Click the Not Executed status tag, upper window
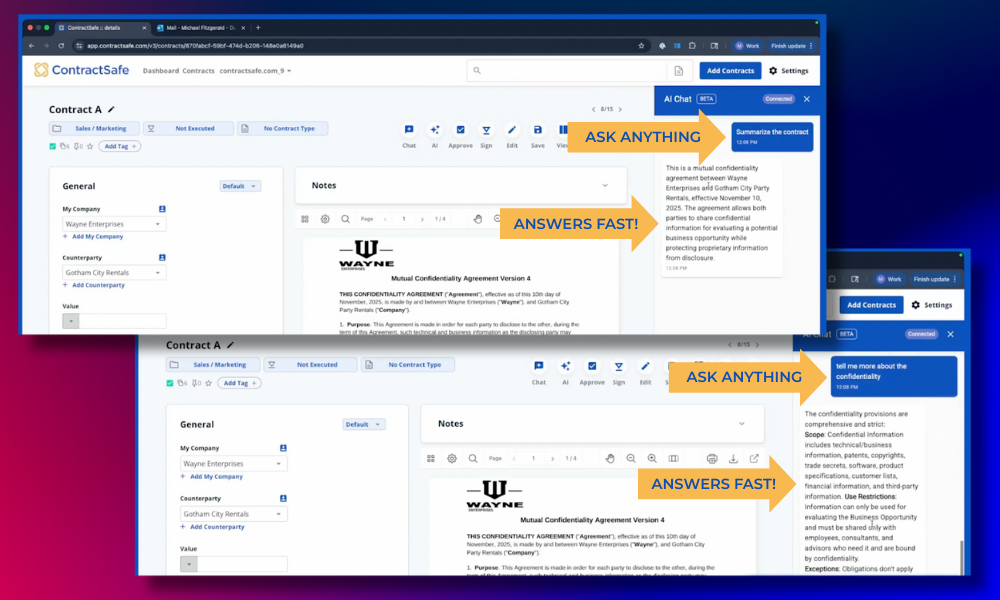 pyautogui.click(x=188, y=128)
